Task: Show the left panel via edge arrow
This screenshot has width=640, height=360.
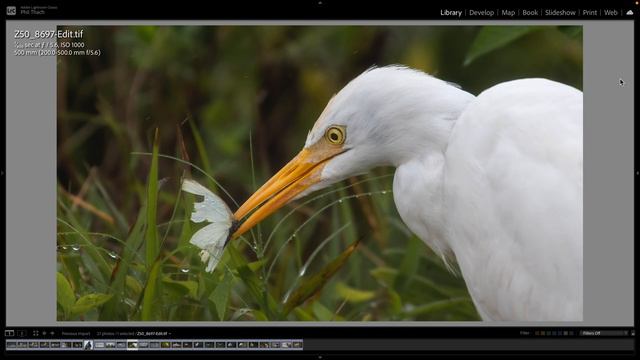Action: 2,173
